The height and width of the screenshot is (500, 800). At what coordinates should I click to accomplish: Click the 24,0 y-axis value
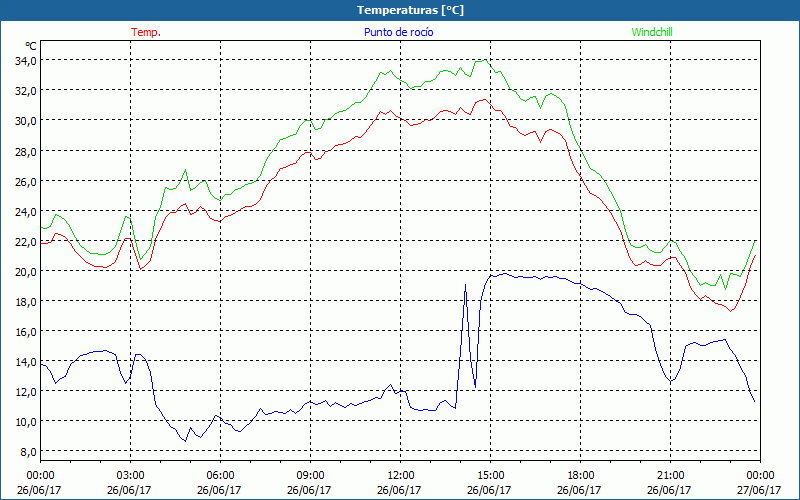tap(26, 211)
